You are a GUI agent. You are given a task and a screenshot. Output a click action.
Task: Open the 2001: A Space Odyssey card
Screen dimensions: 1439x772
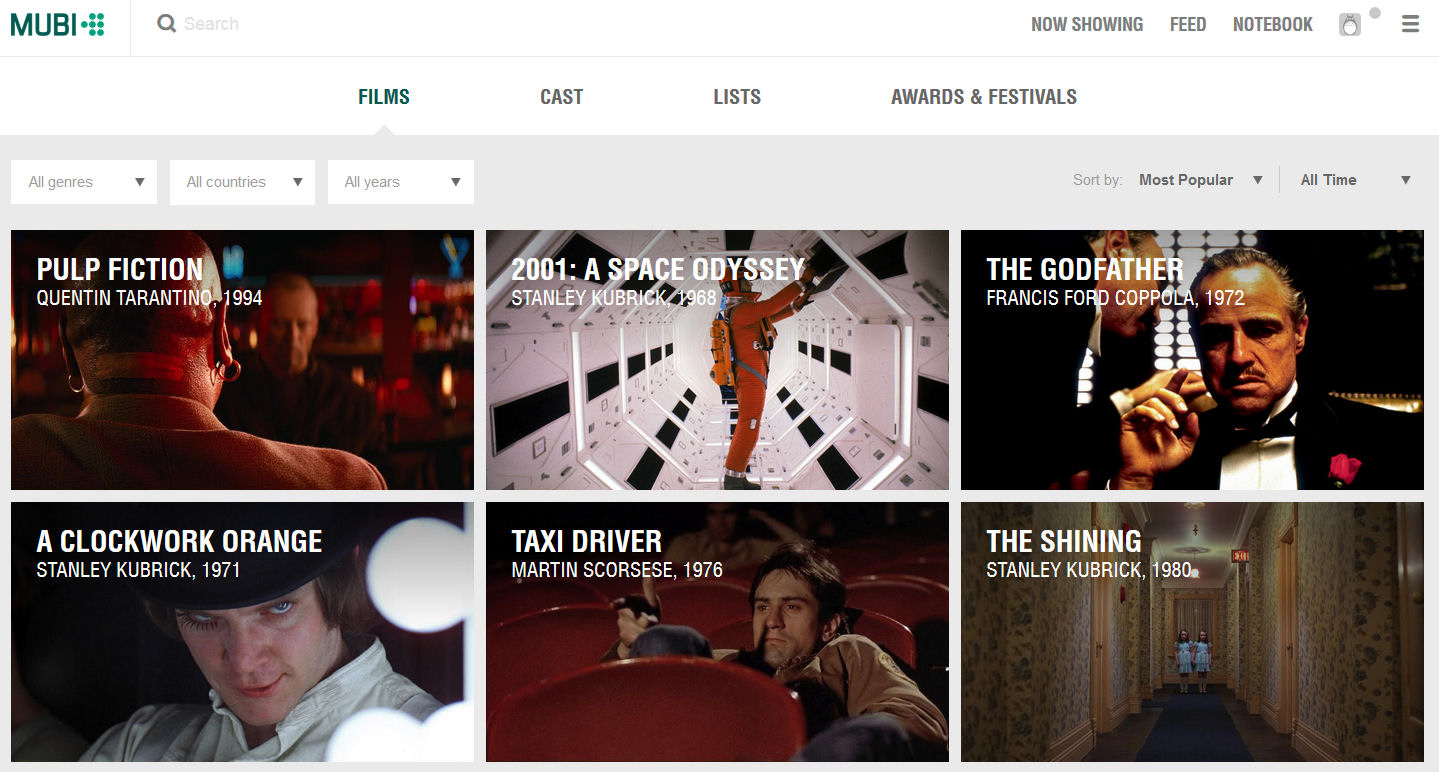(717, 360)
